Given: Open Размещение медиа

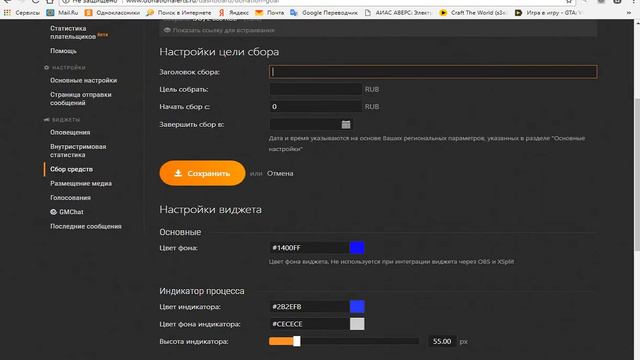Looking at the screenshot, I should click(81, 183).
